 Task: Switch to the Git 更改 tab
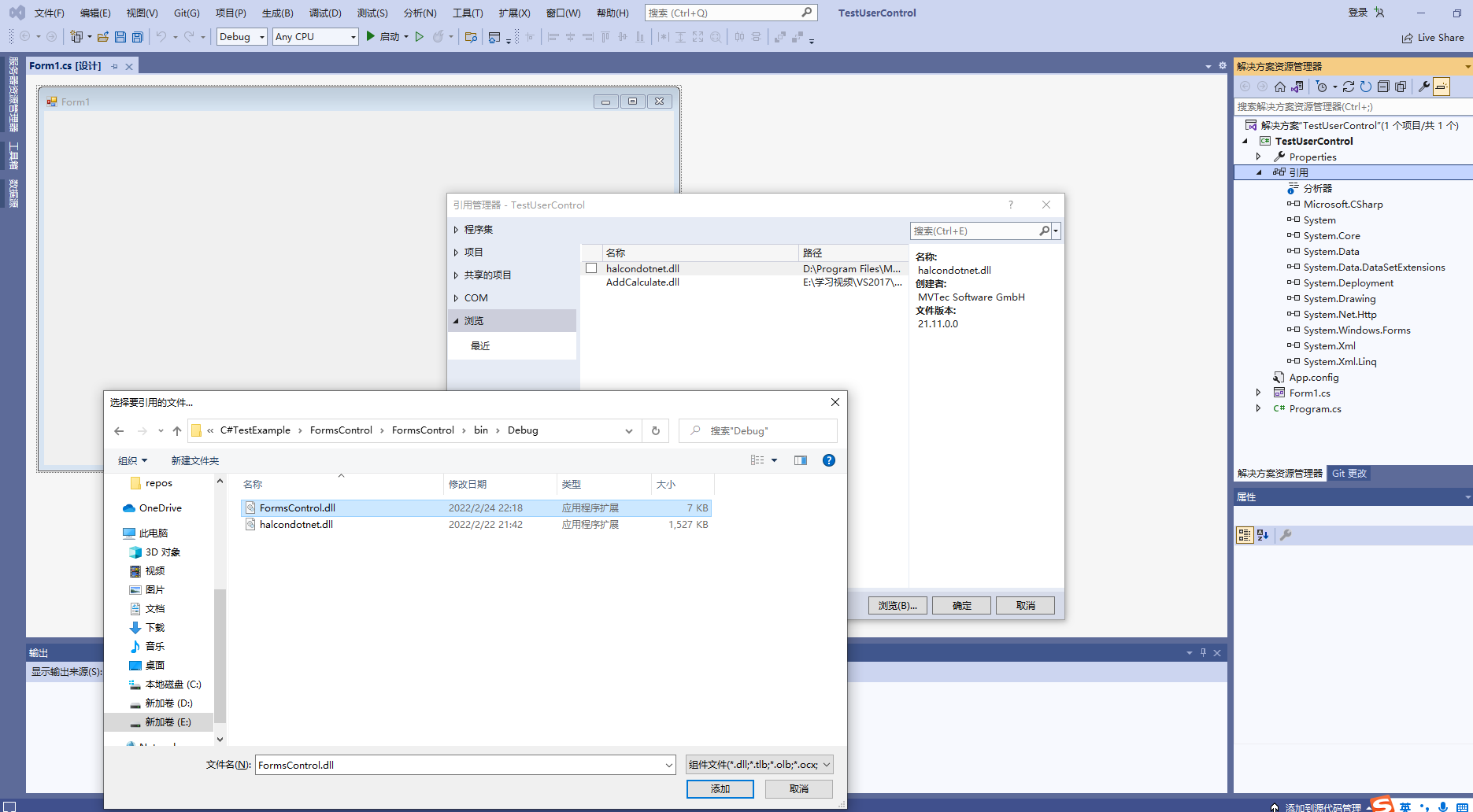[1349, 473]
